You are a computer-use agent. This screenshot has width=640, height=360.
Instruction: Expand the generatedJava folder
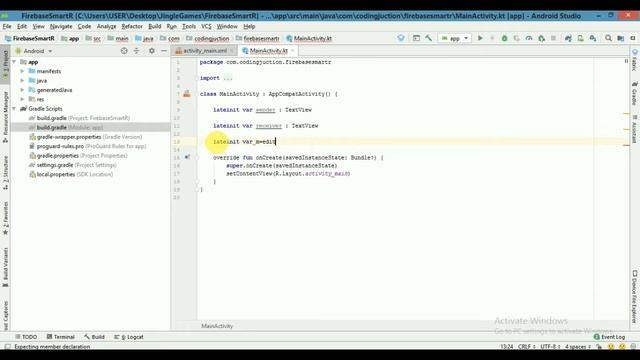(22, 90)
